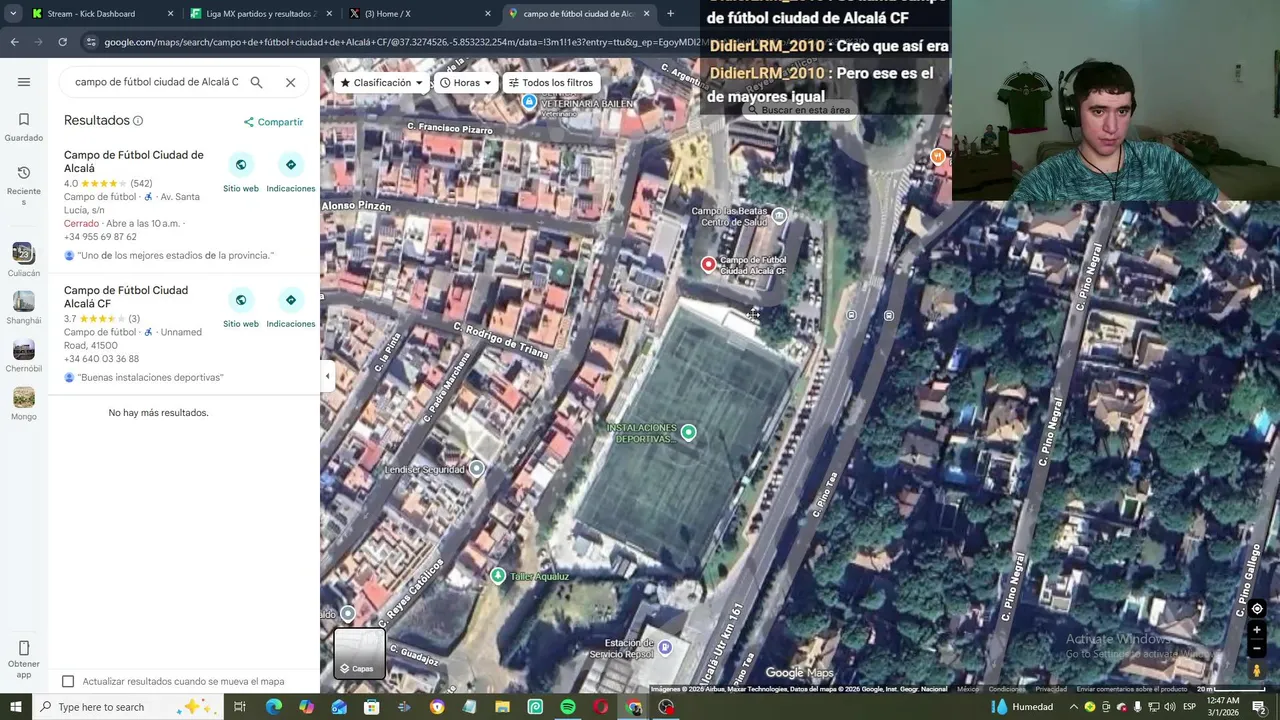
Task: Click the taskbar Type here to search box
Action: 128,707
